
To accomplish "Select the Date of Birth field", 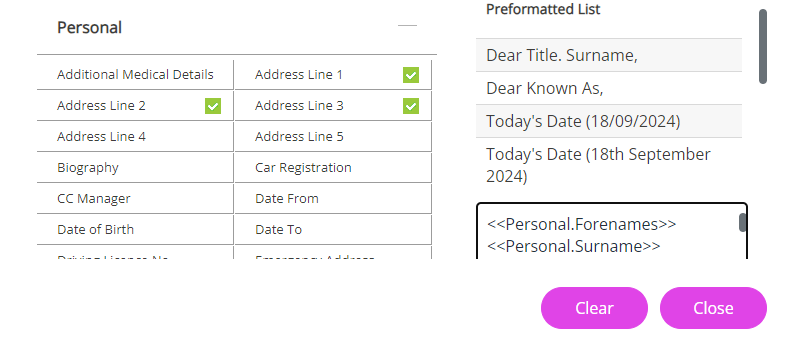I will tap(135, 230).
